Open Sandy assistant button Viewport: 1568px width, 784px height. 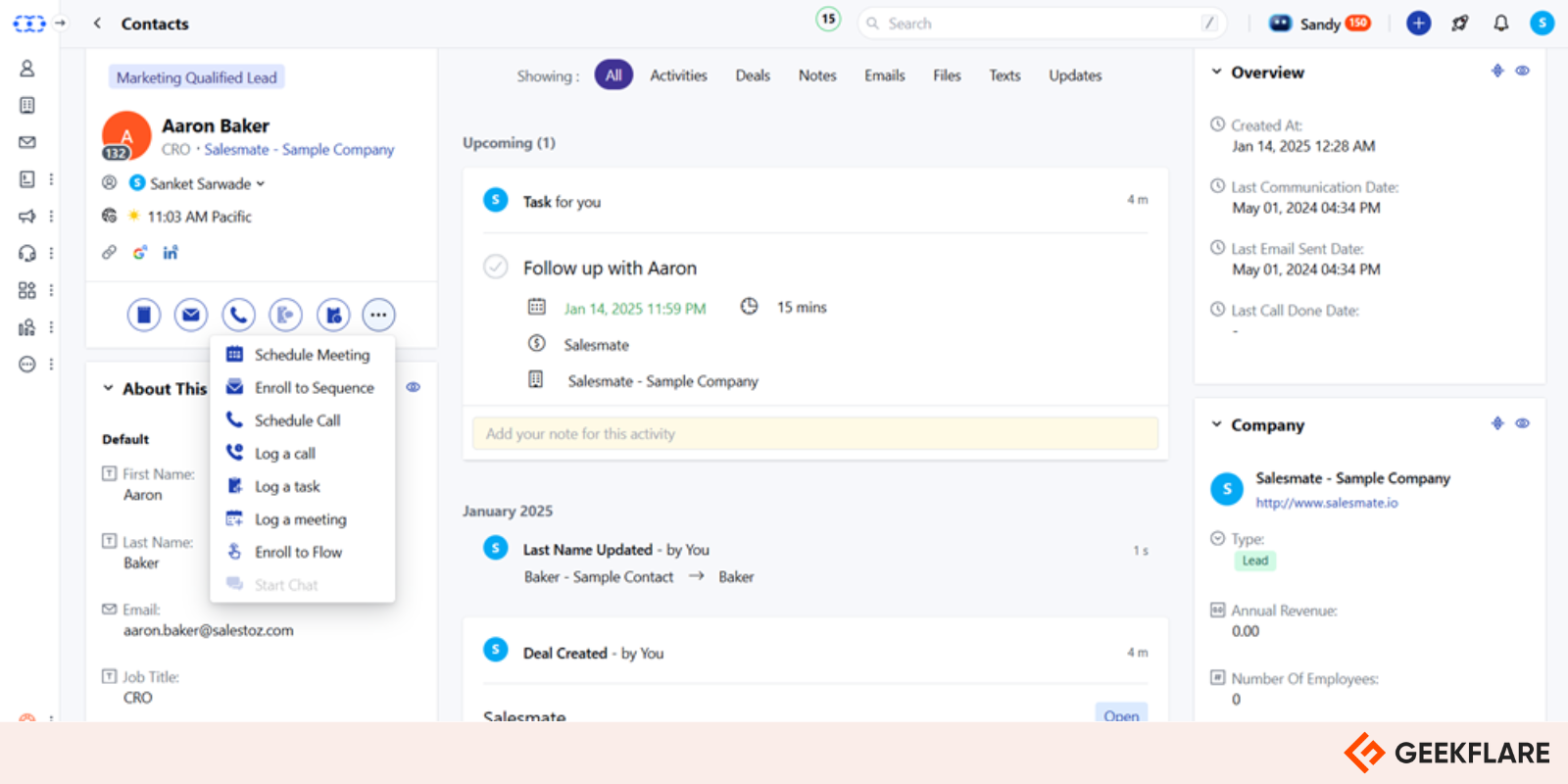tap(1319, 24)
